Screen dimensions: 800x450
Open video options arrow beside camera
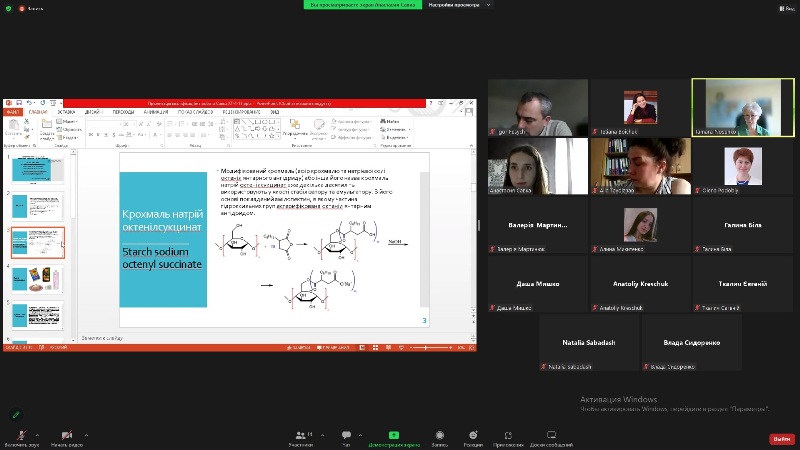(x=86, y=435)
